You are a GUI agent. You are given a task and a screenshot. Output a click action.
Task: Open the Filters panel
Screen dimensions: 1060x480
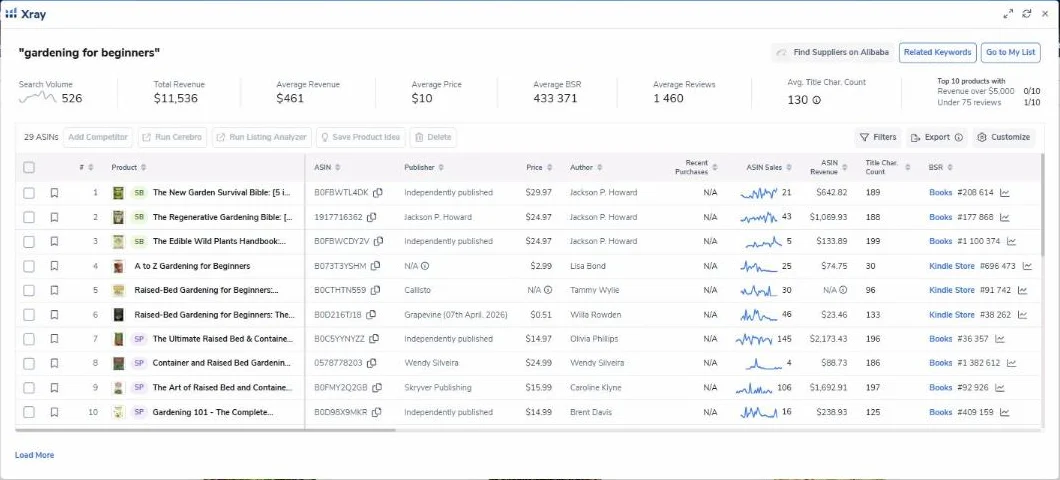tap(877, 137)
